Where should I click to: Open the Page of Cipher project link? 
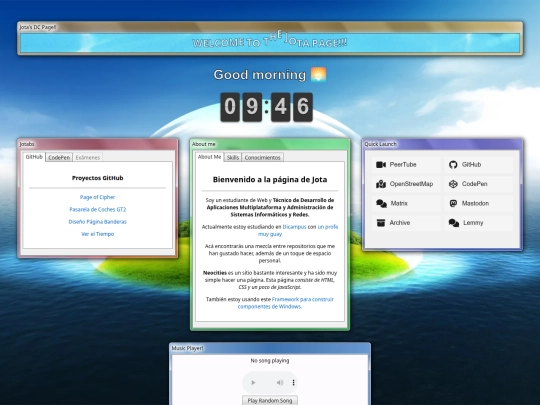click(97, 197)
